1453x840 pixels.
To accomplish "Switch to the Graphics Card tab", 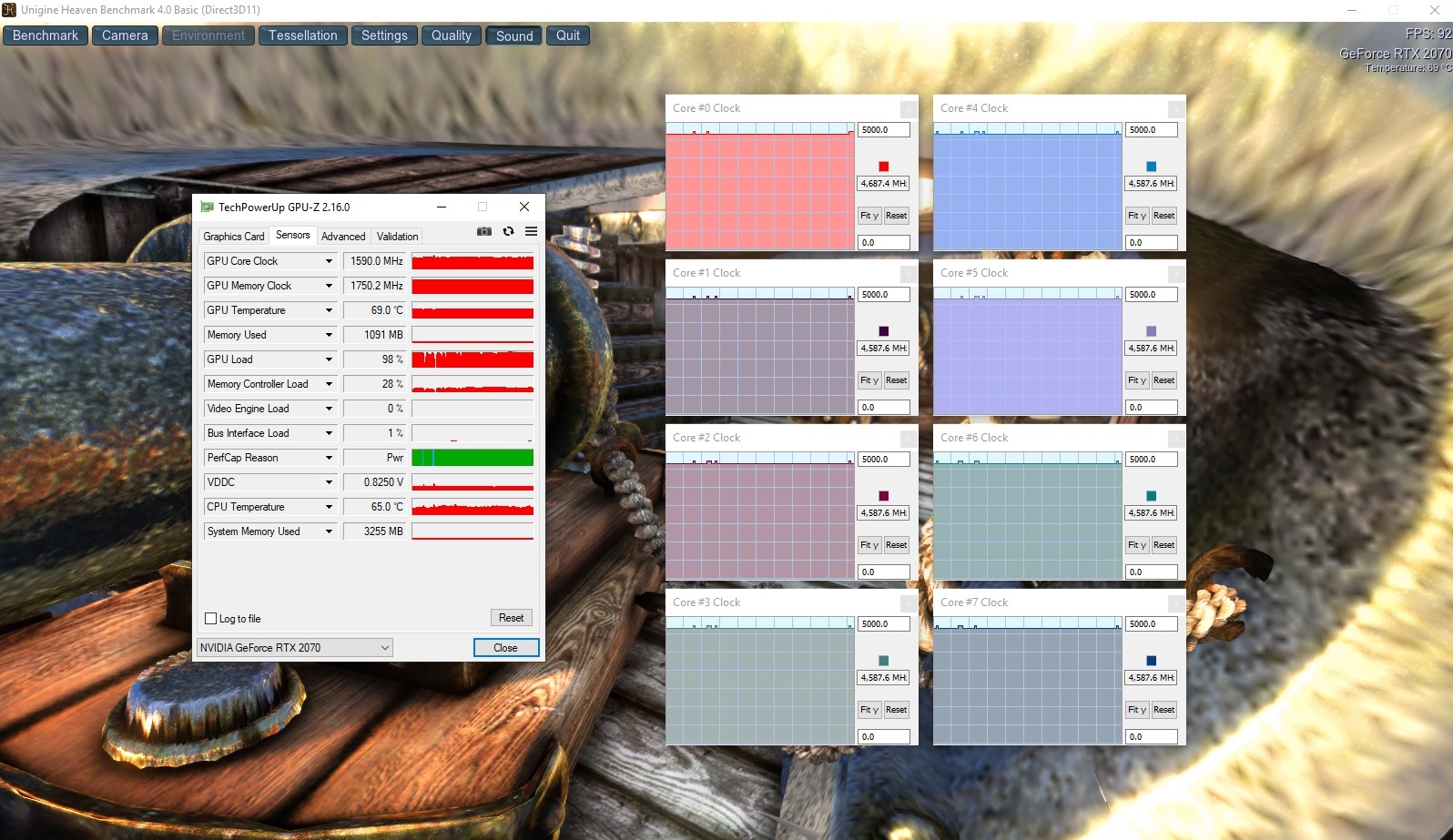I will (x=234, y=237).
